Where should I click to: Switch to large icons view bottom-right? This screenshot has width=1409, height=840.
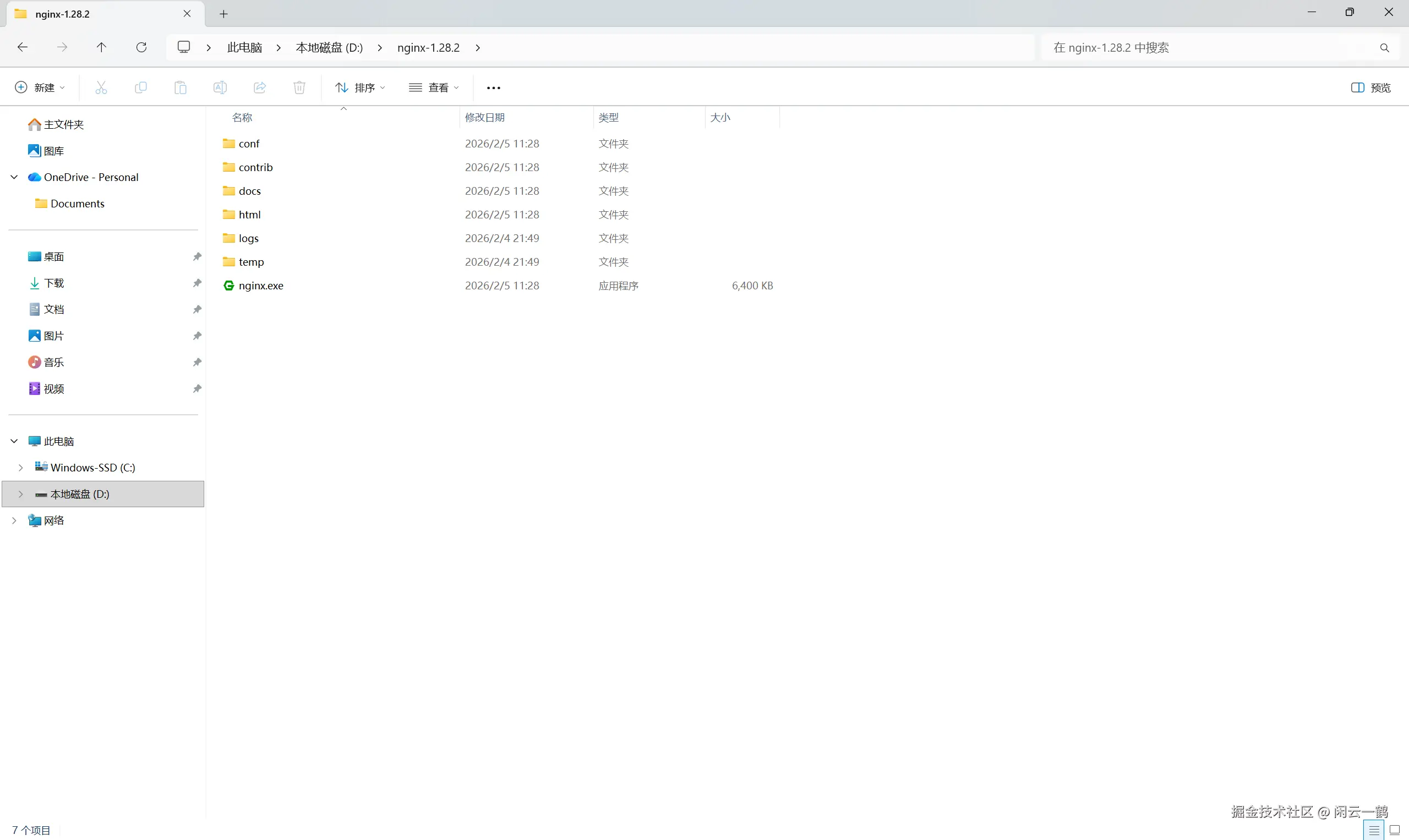click(x=1395, y=831)
